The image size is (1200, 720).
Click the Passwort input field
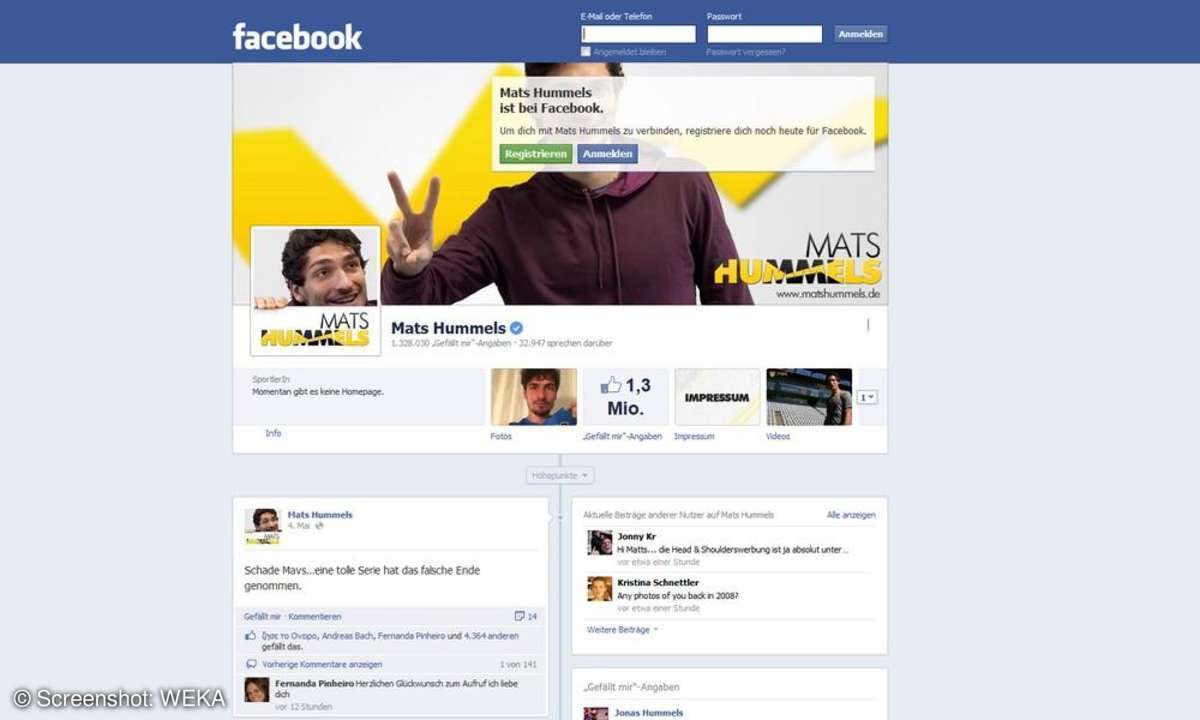[x=764, y=33]
